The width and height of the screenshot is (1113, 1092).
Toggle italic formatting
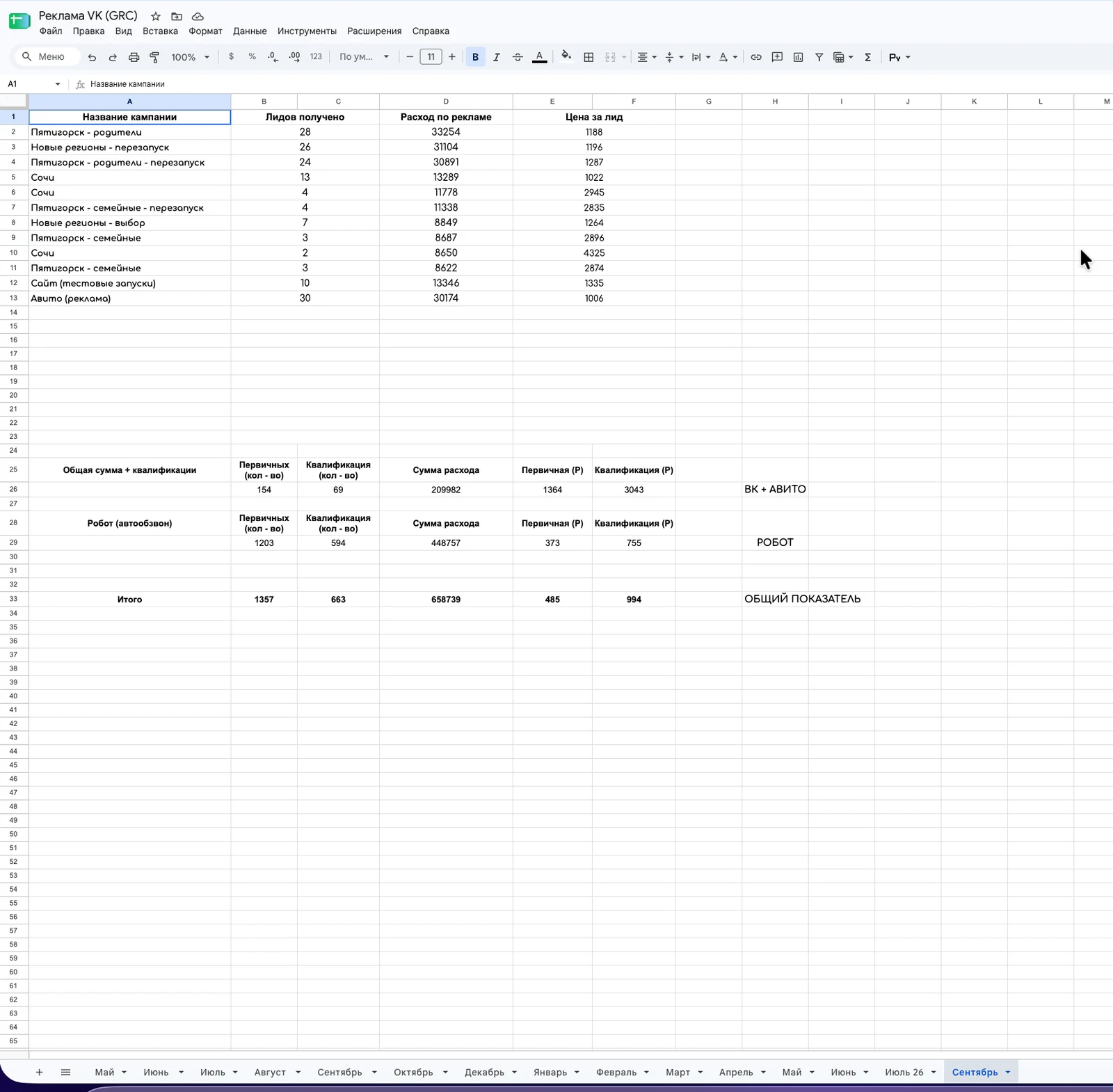pyautogui.click(x=496, y=57)
